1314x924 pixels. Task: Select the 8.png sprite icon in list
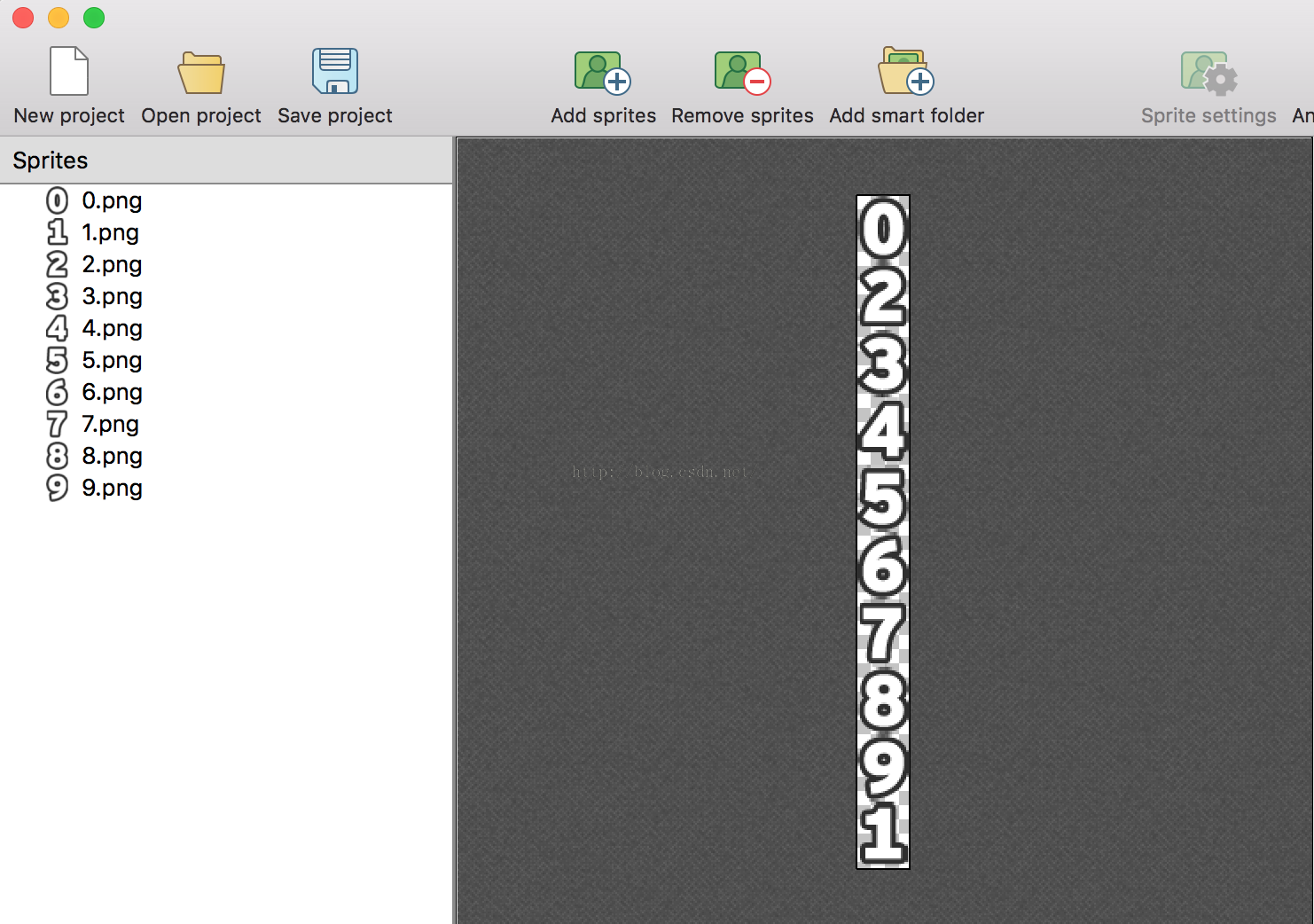[57, 456]
